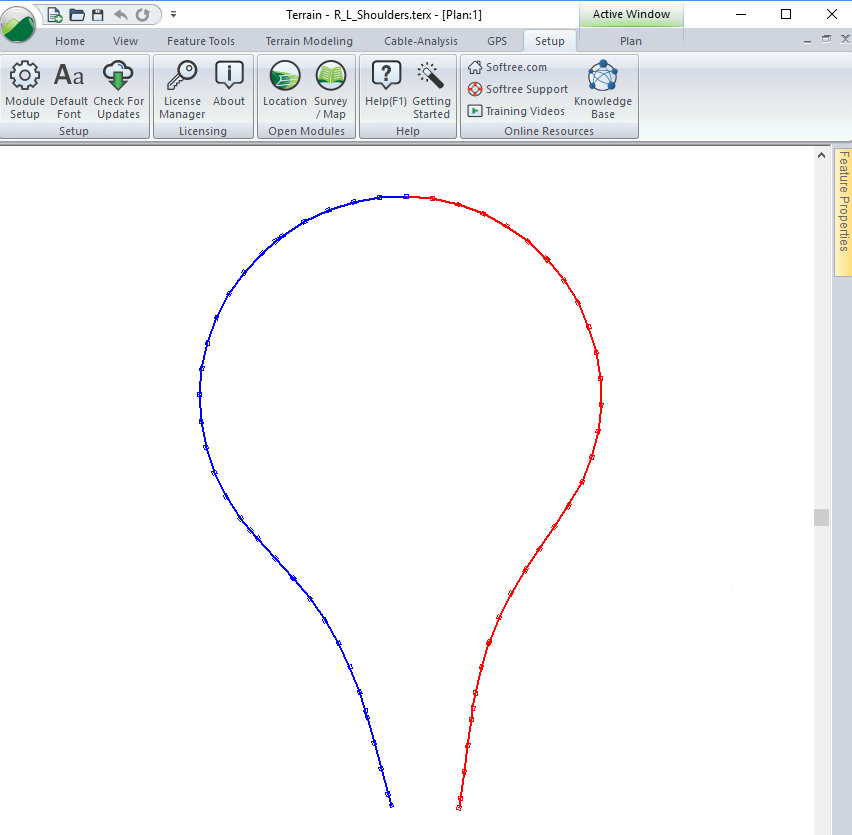Image resolution: width=852 pixels, height=835 pixels.
Task: Click the Terrain application menu orb
Action: [x=18, y=25]
